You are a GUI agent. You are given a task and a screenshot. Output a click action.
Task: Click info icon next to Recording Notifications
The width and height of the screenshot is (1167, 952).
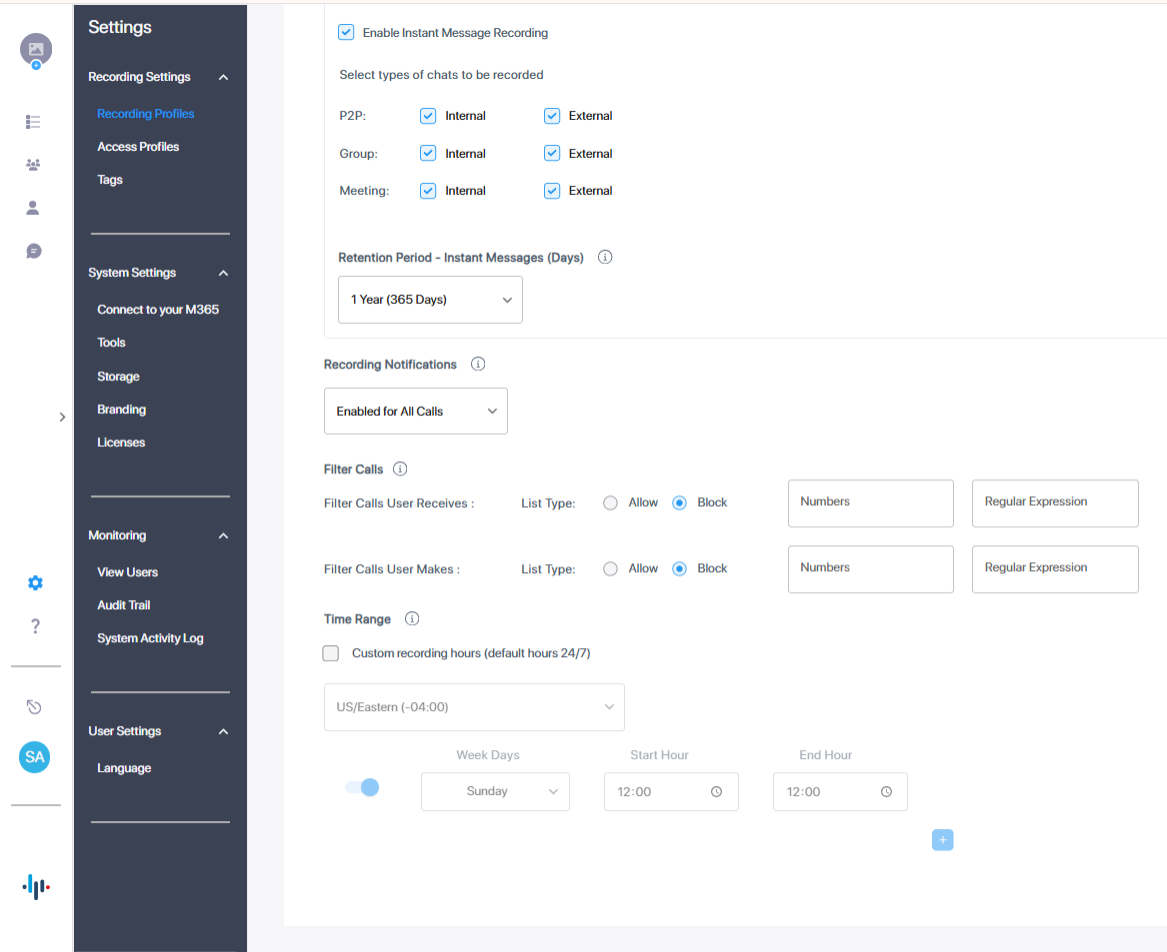[x=478, y=364]
